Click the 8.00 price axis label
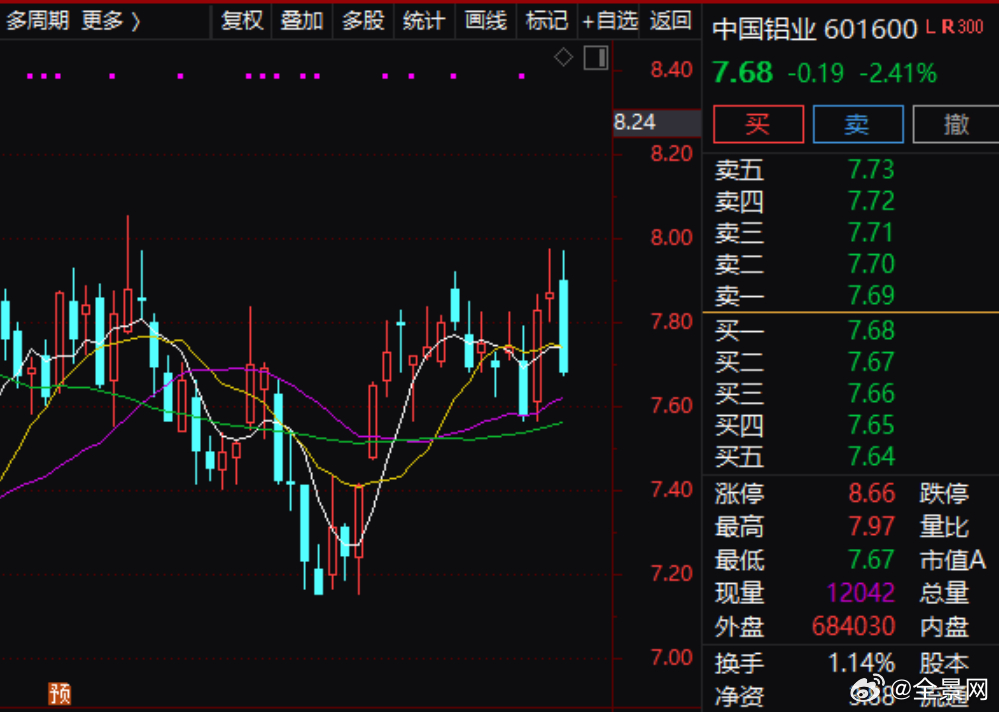 point(672,238)
